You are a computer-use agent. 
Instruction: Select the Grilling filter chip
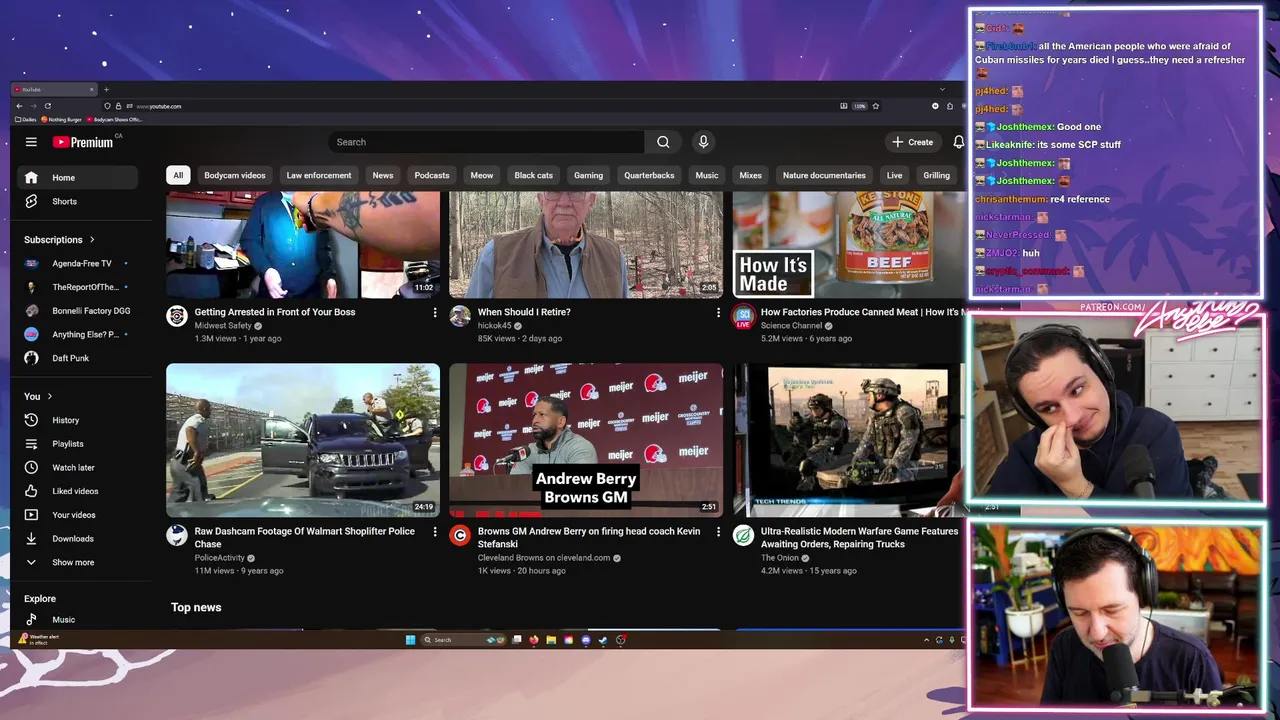pyautogui.click(x=937, y=175)
